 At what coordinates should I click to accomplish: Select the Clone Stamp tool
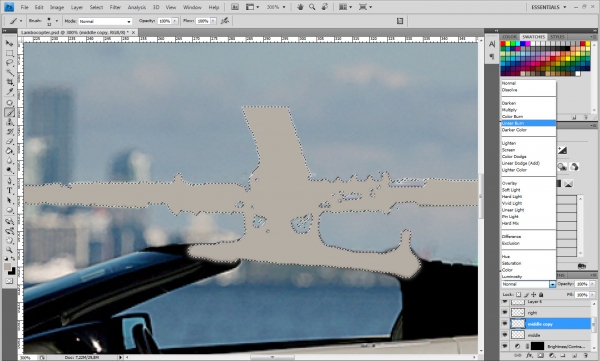pyautogui.click(x=9, y=122)
